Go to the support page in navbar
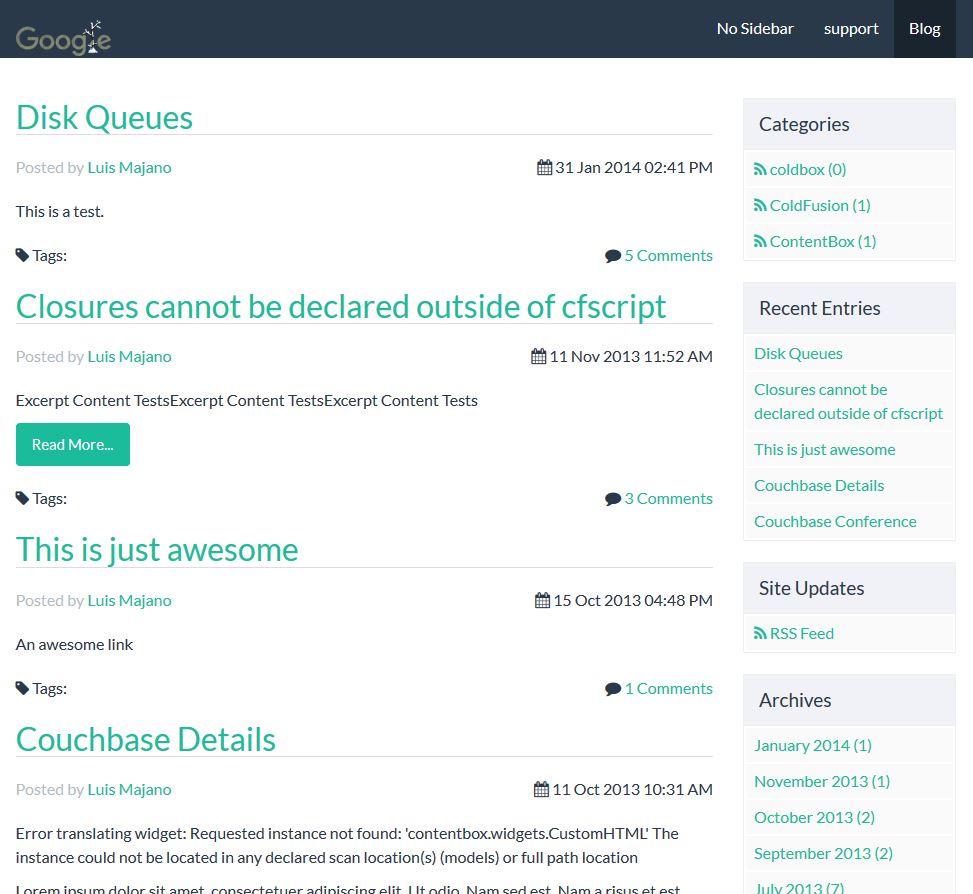 [x=851, y=29]
